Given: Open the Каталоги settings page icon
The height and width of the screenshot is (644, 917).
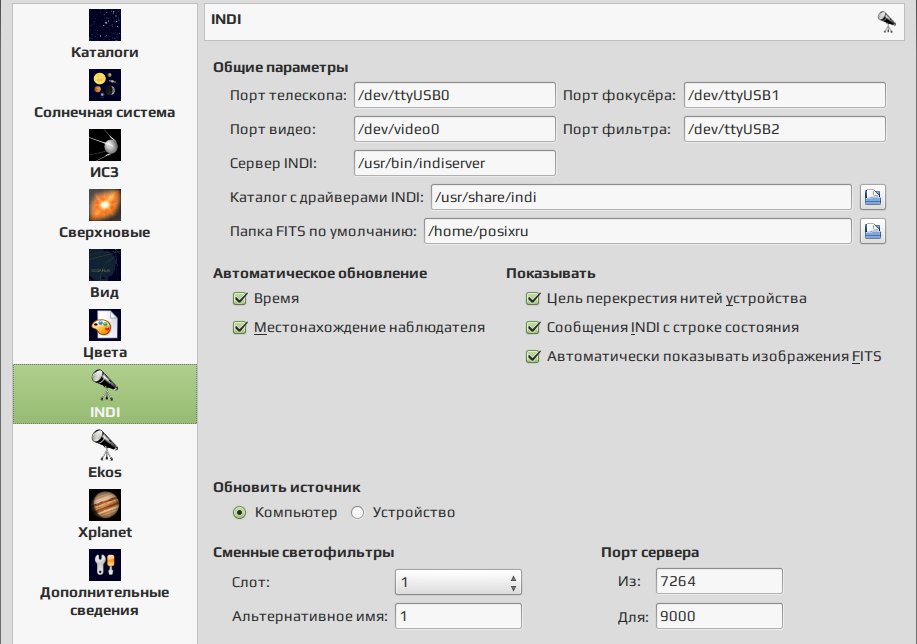Looking at the screenshot, I should click(x=105, y=25).
